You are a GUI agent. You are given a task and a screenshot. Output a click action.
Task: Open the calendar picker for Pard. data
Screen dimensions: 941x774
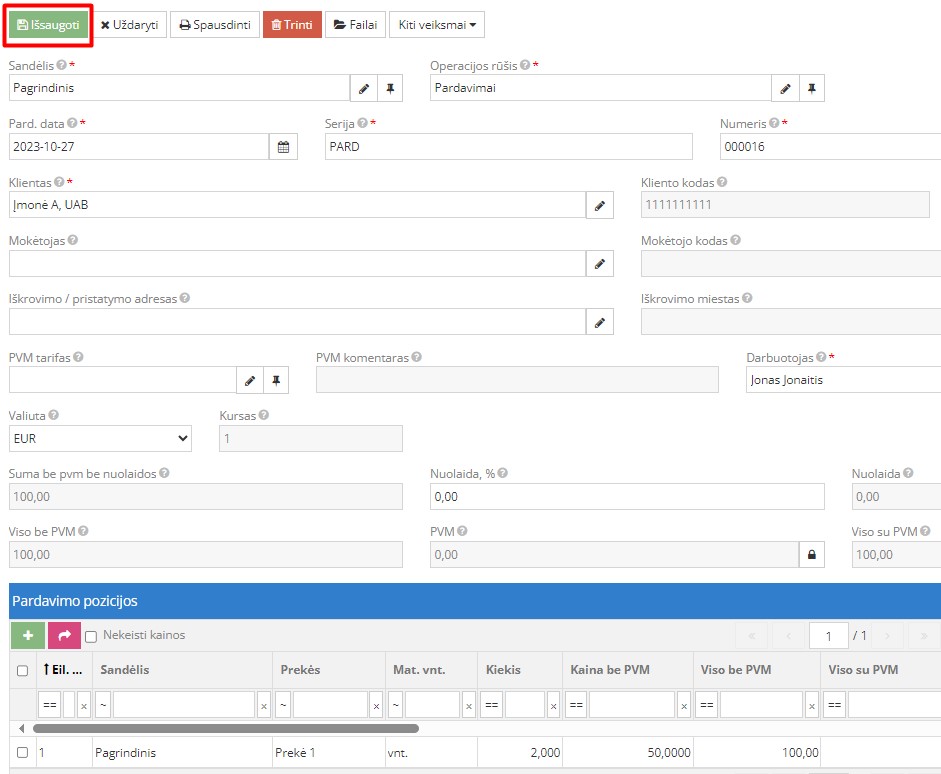283,147
